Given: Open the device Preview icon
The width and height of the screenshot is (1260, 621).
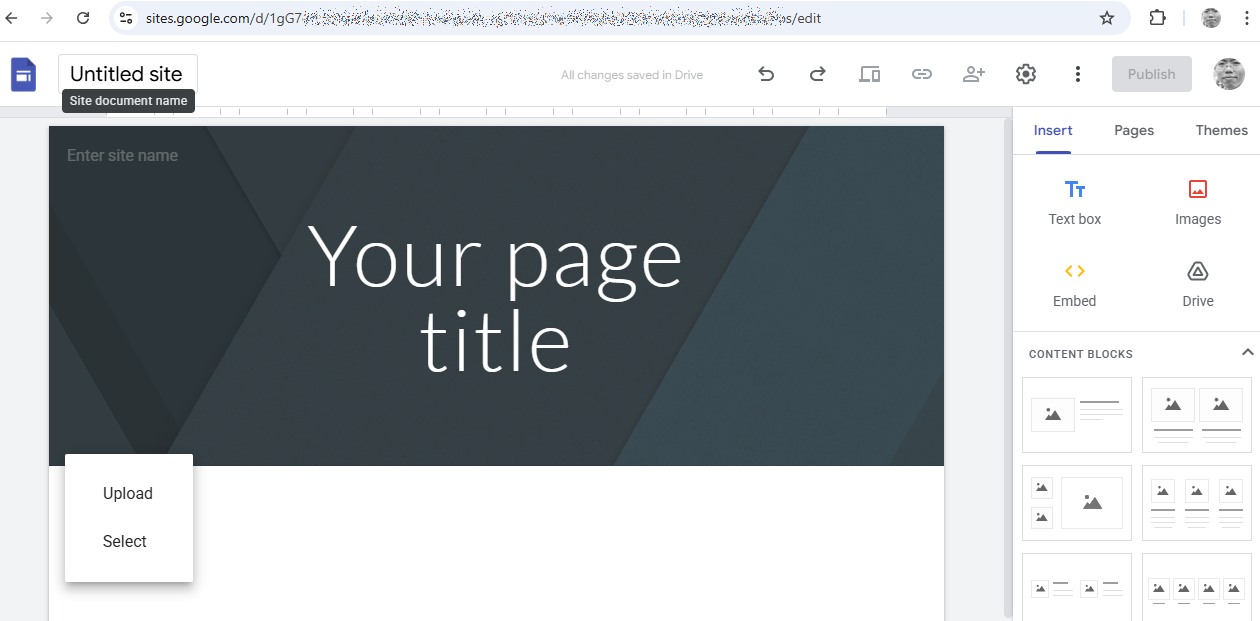Looking at the screenshot, I should pyautogui.click(x=869, y=74).
